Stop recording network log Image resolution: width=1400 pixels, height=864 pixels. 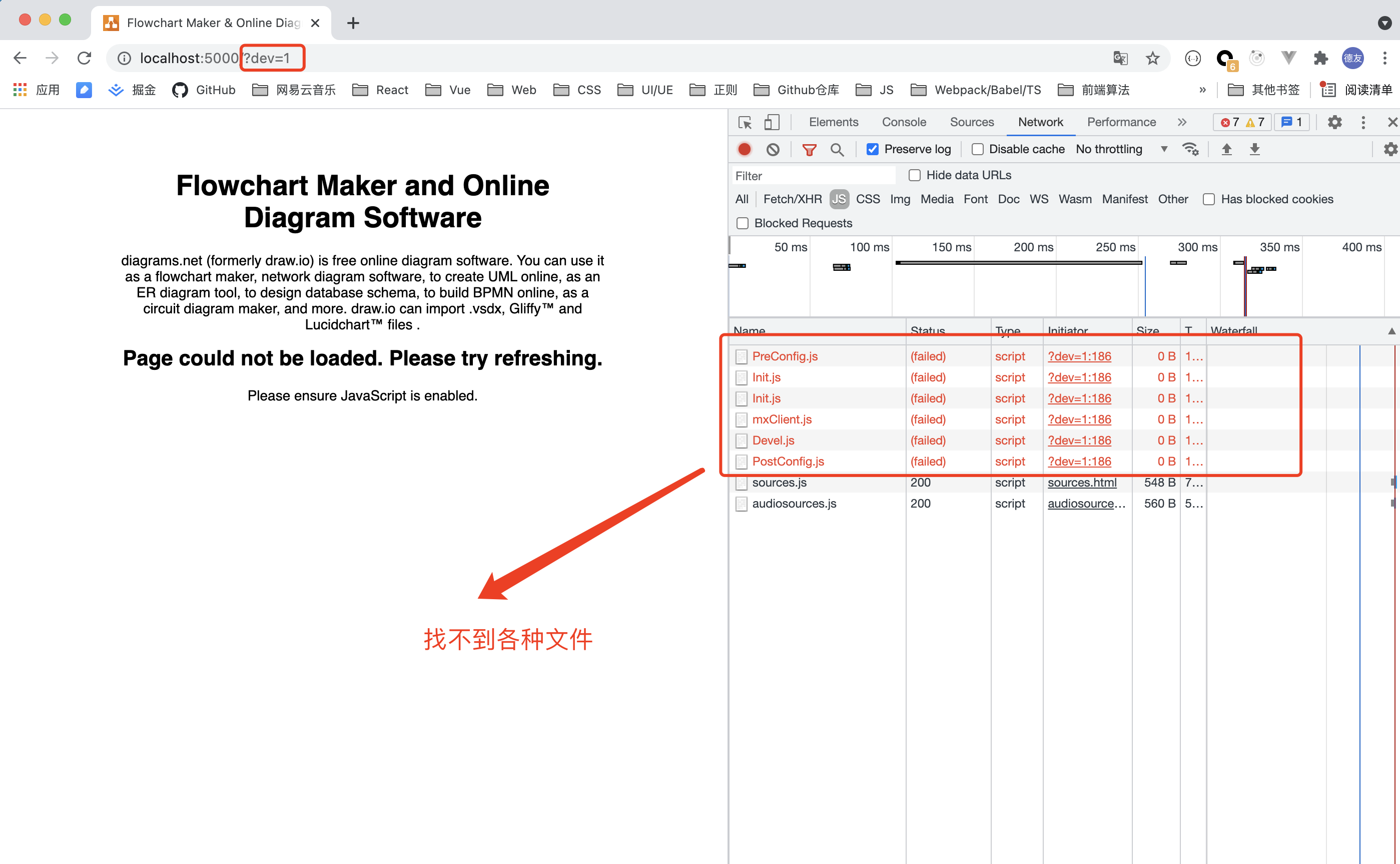[x=744, y=149]
